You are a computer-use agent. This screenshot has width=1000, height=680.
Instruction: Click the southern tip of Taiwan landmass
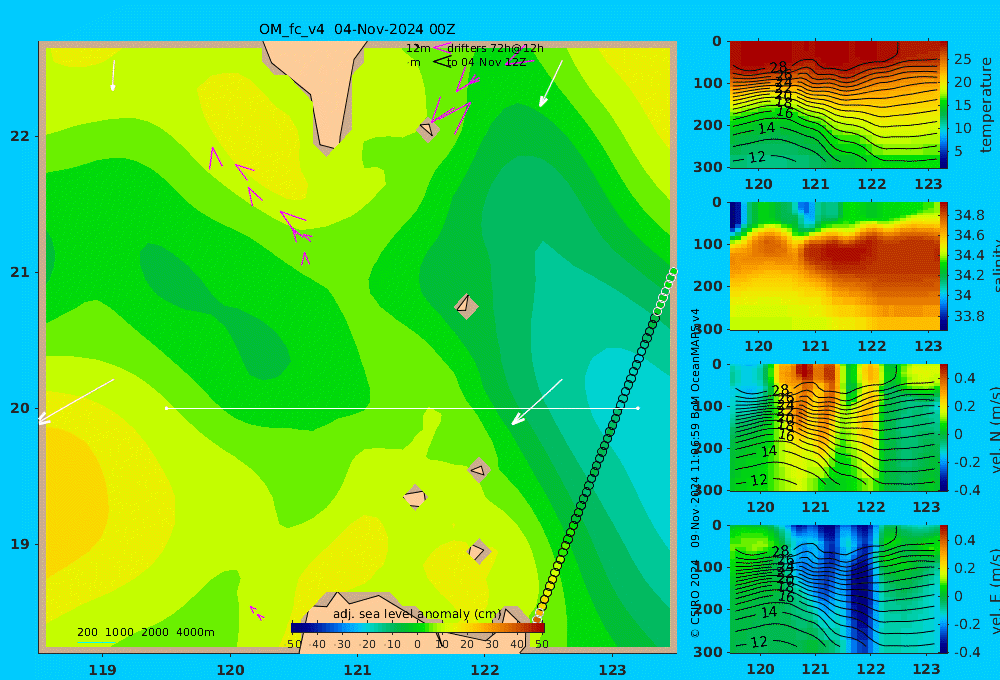(x=327, y=148)
